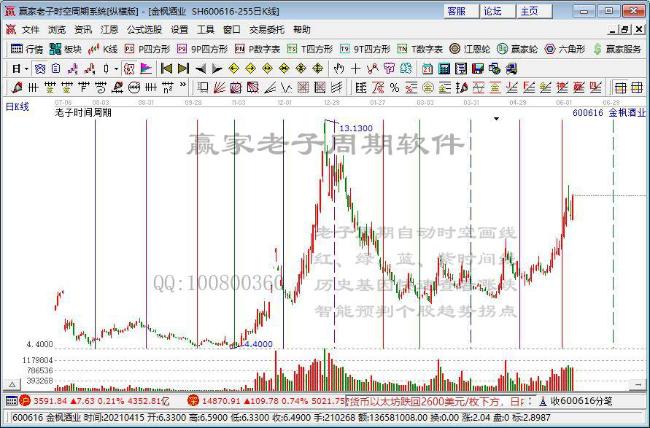Expand the toolbar overflow chevron »

coord(183,85)
